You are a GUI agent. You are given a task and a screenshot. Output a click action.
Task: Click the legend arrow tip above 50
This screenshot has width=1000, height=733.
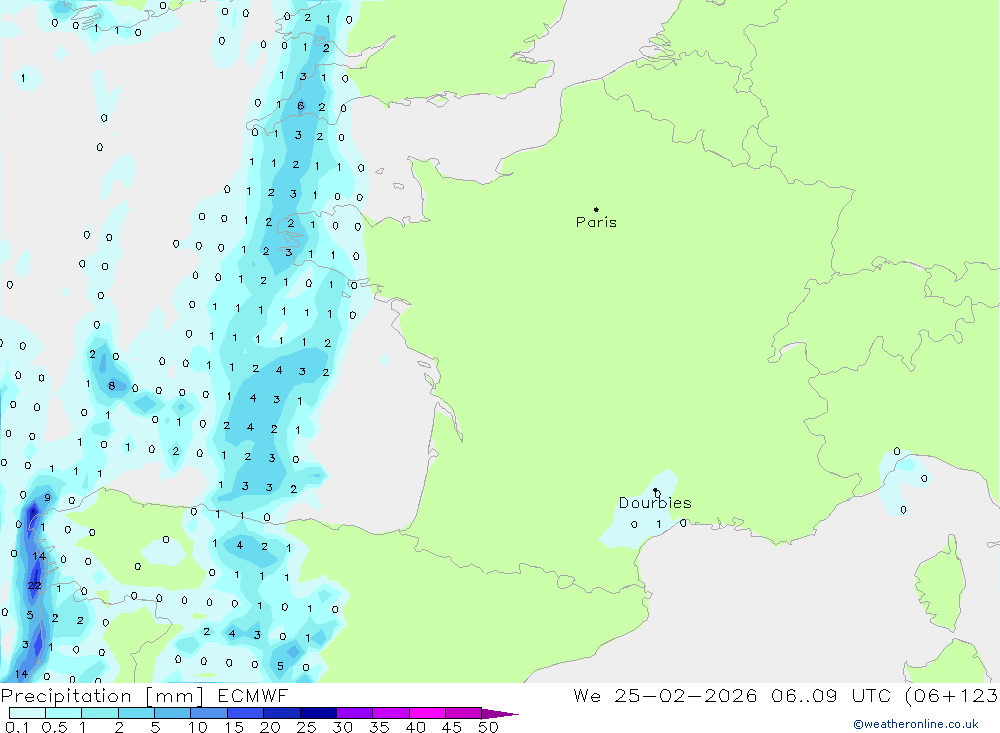pos(500,714)
